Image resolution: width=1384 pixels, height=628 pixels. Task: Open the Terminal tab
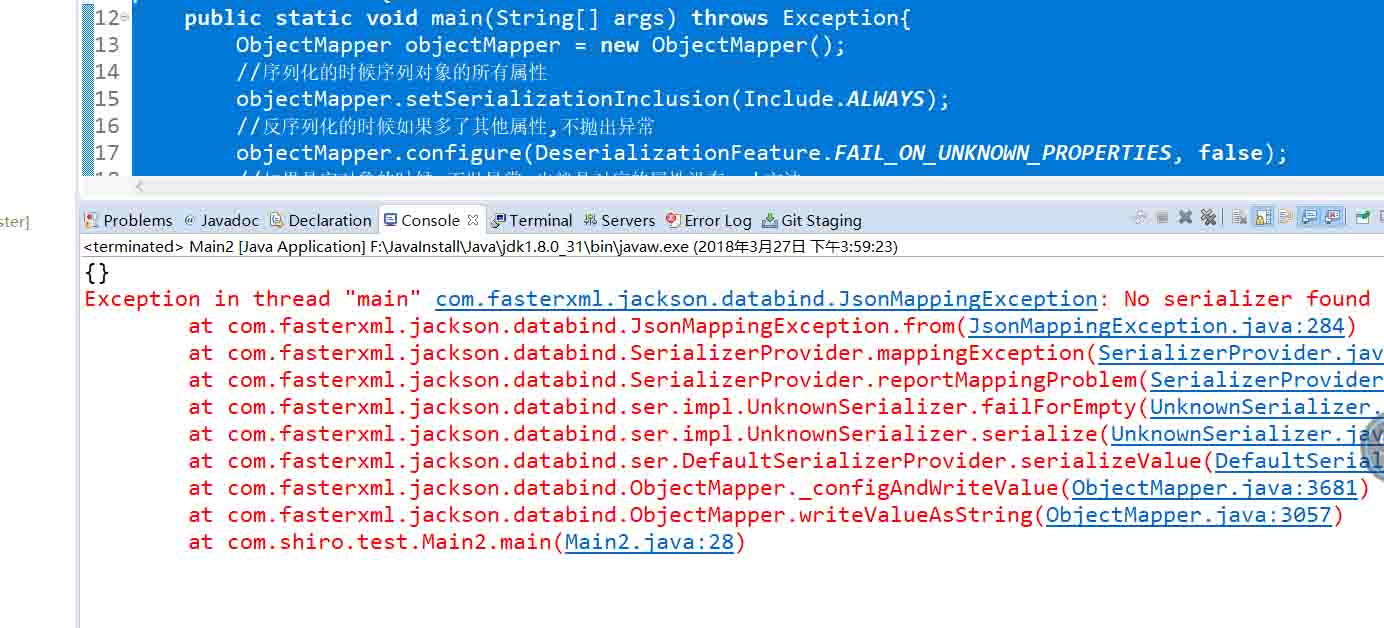tap(532, 220)
